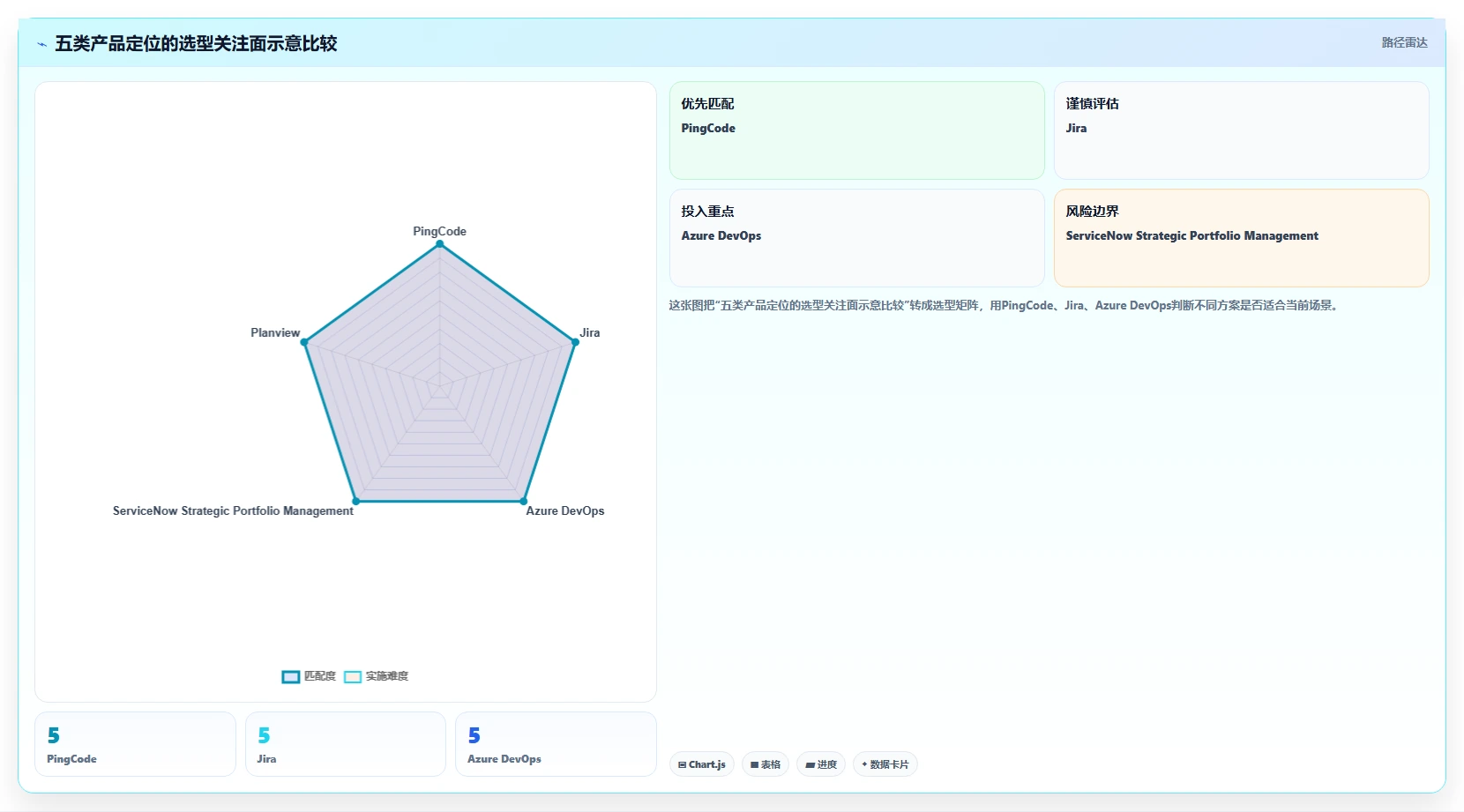Toggle the 实施难度 legend swatch
Image resolution: width=1464 pixels, height=812 pixels.
point(353,677)
